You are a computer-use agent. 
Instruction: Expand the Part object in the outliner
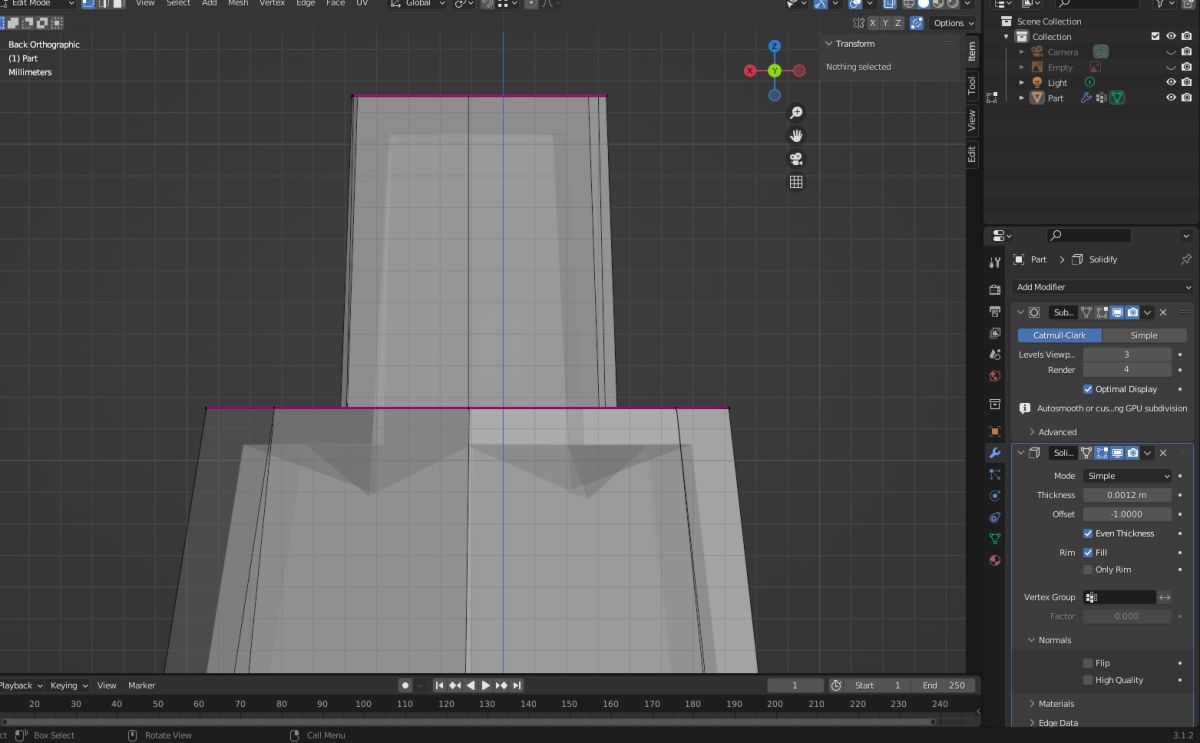tap(1022, 98)
